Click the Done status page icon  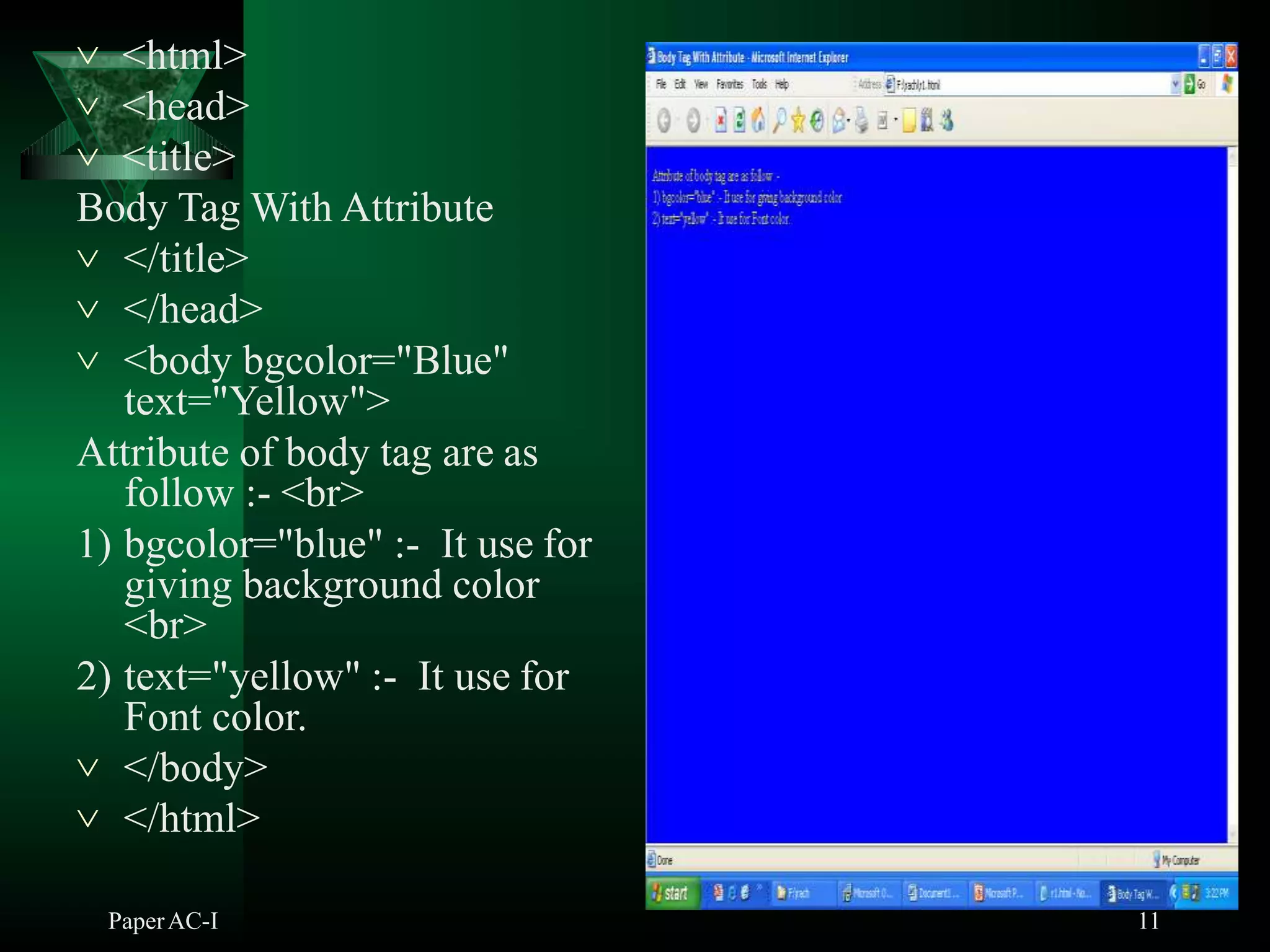click(x=651, y=859)
